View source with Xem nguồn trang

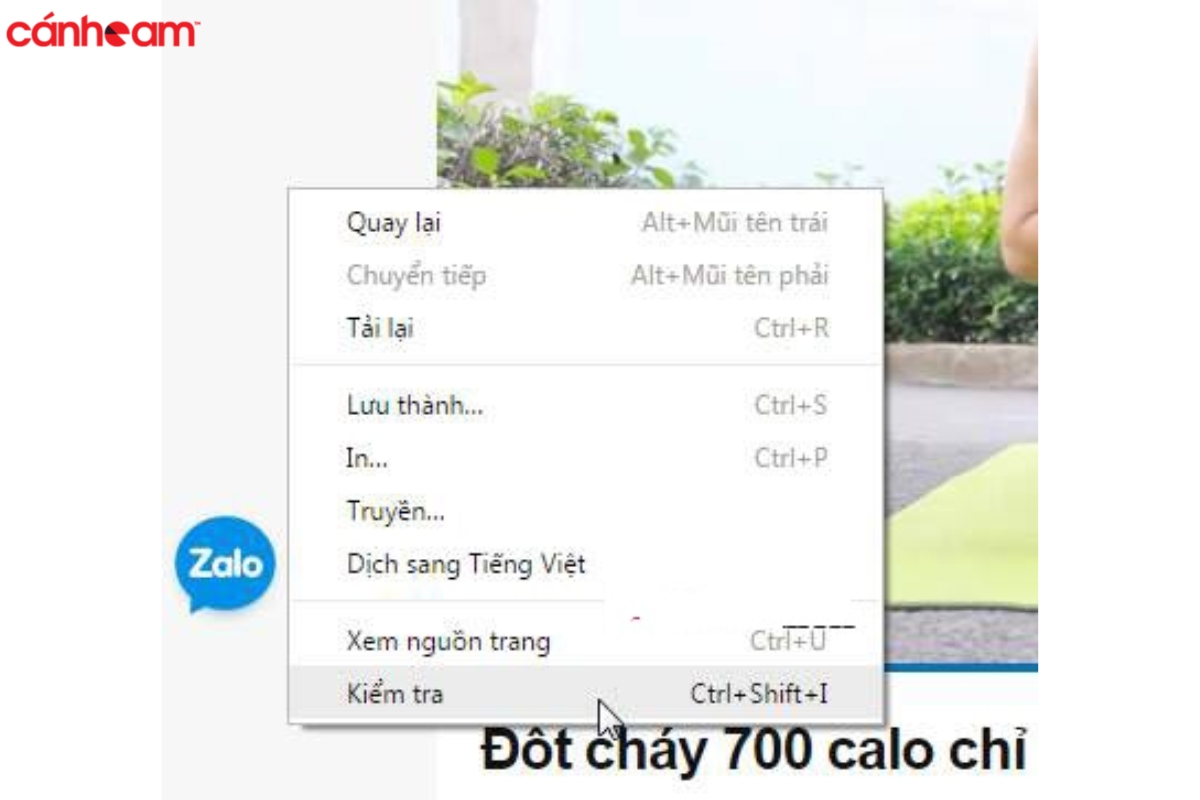(x=586, y=641)
